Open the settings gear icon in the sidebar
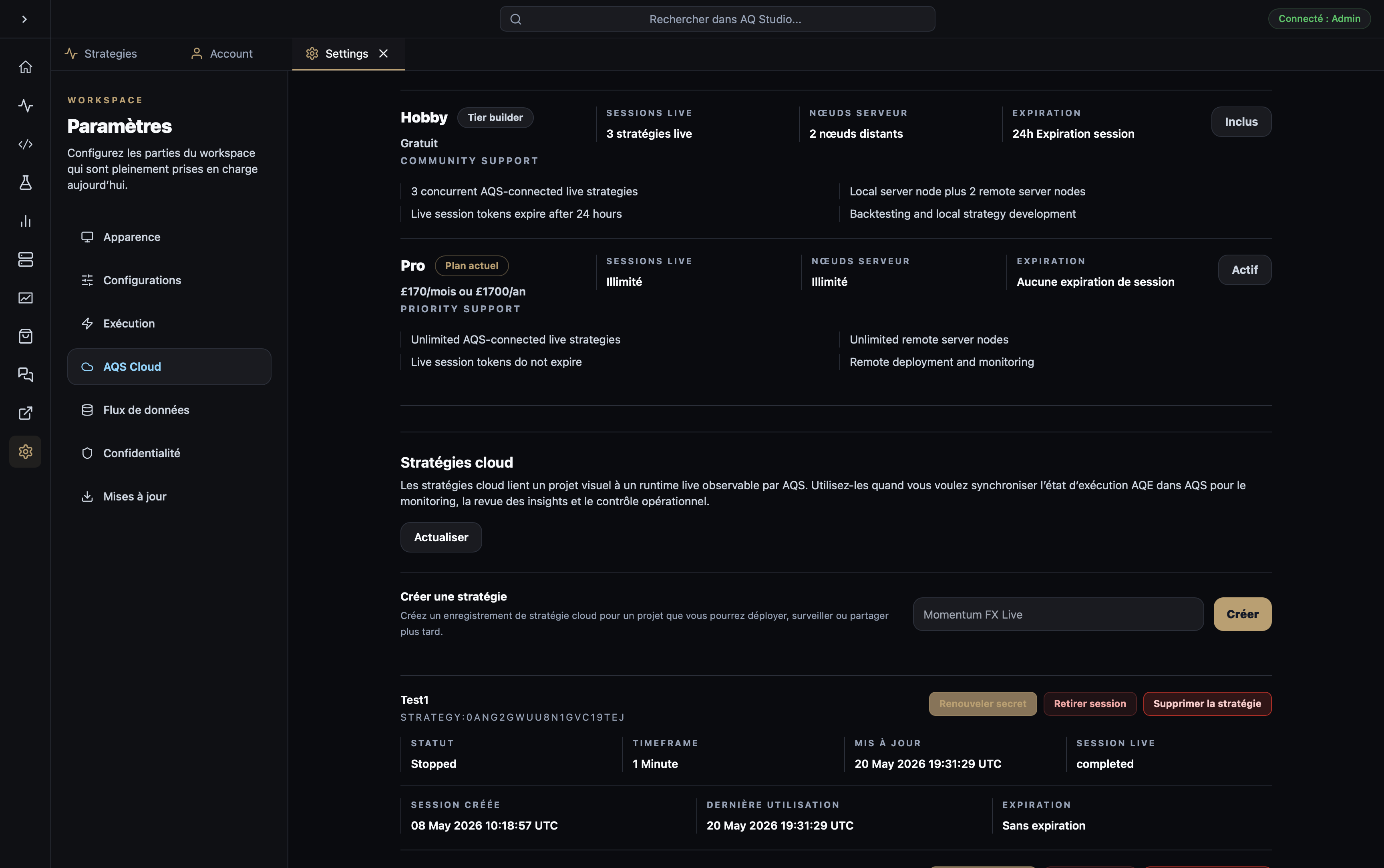The width and height of the screenshot is (1384, 868). click(x=25, y=452)
